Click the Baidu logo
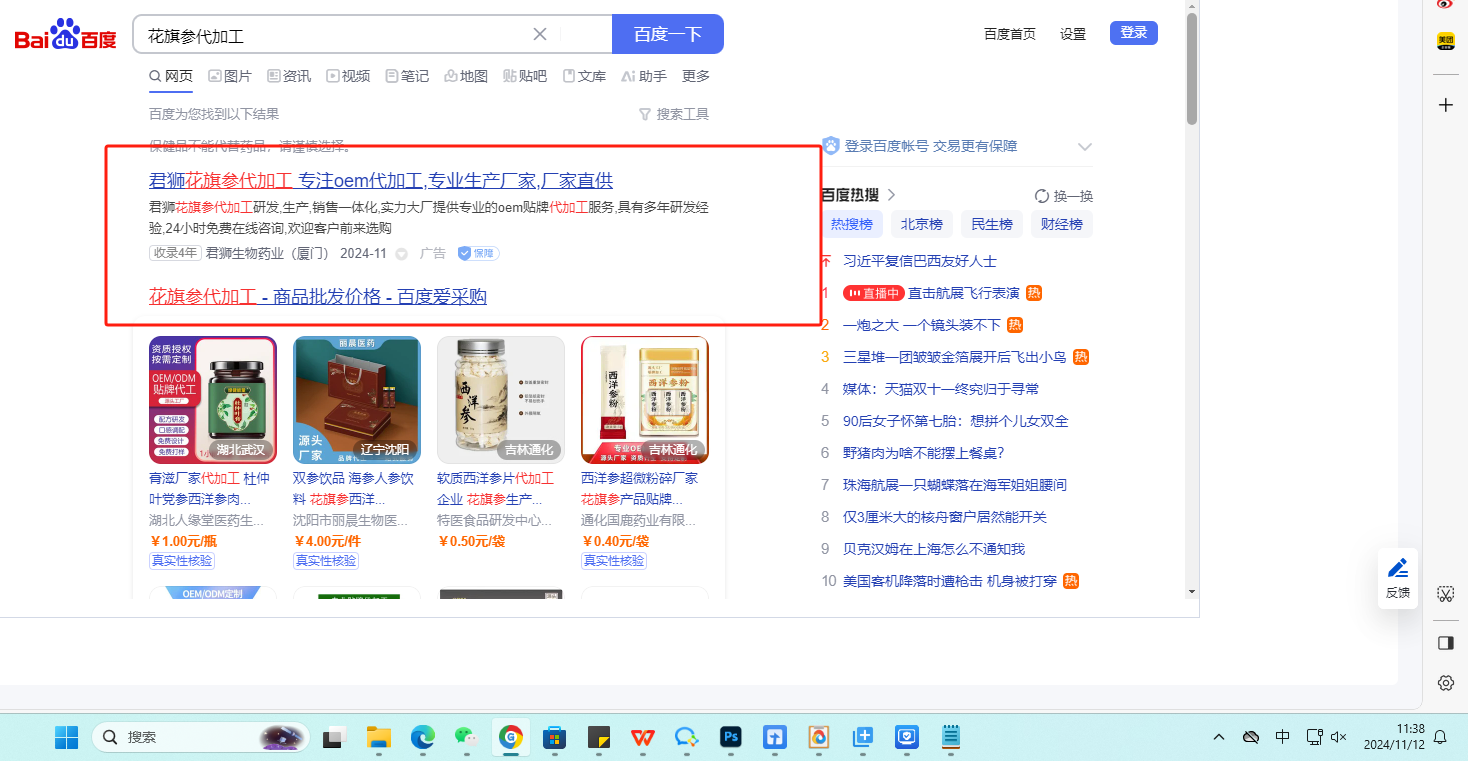 point(65,35)
